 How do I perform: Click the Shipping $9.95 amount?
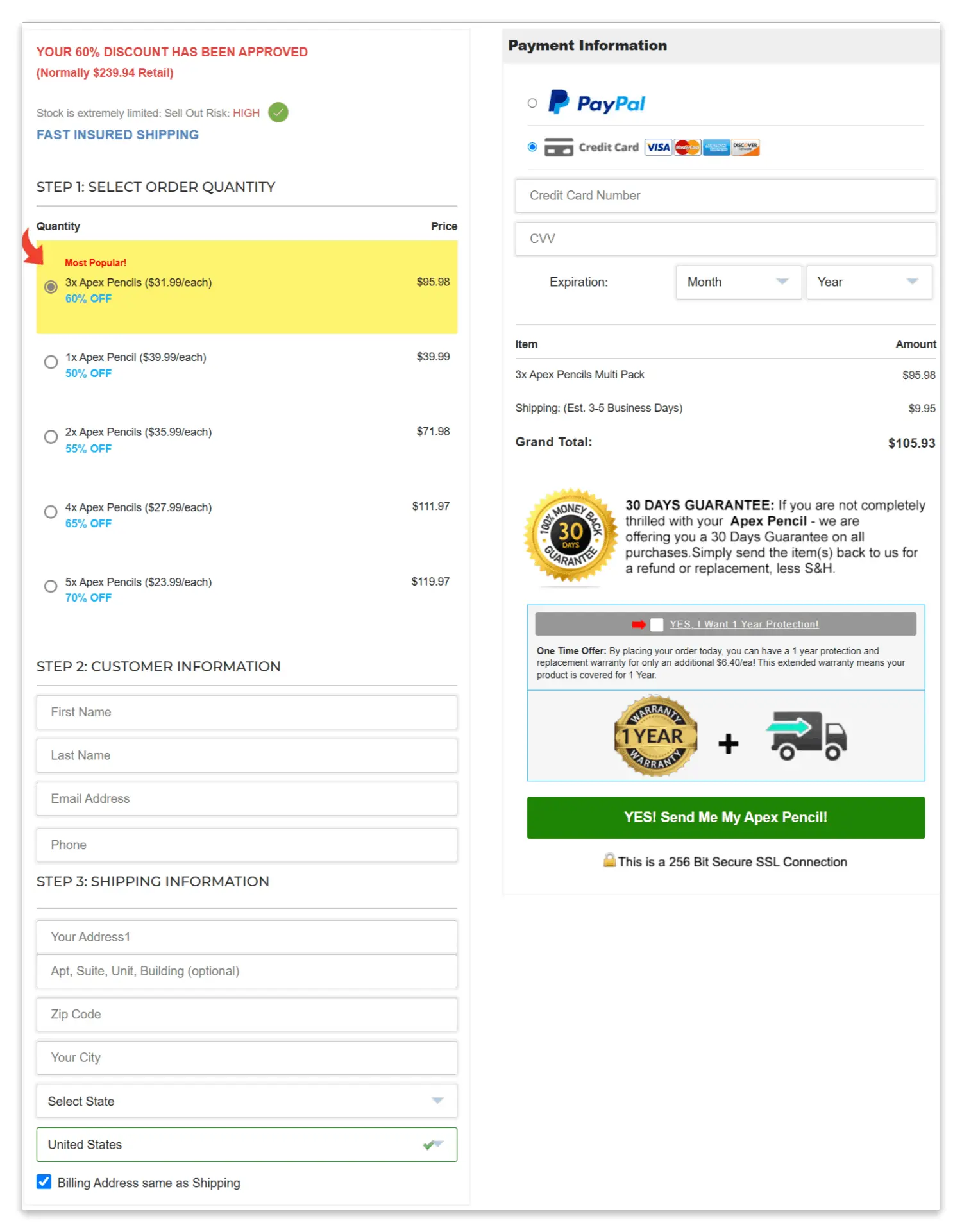(922, 409)
